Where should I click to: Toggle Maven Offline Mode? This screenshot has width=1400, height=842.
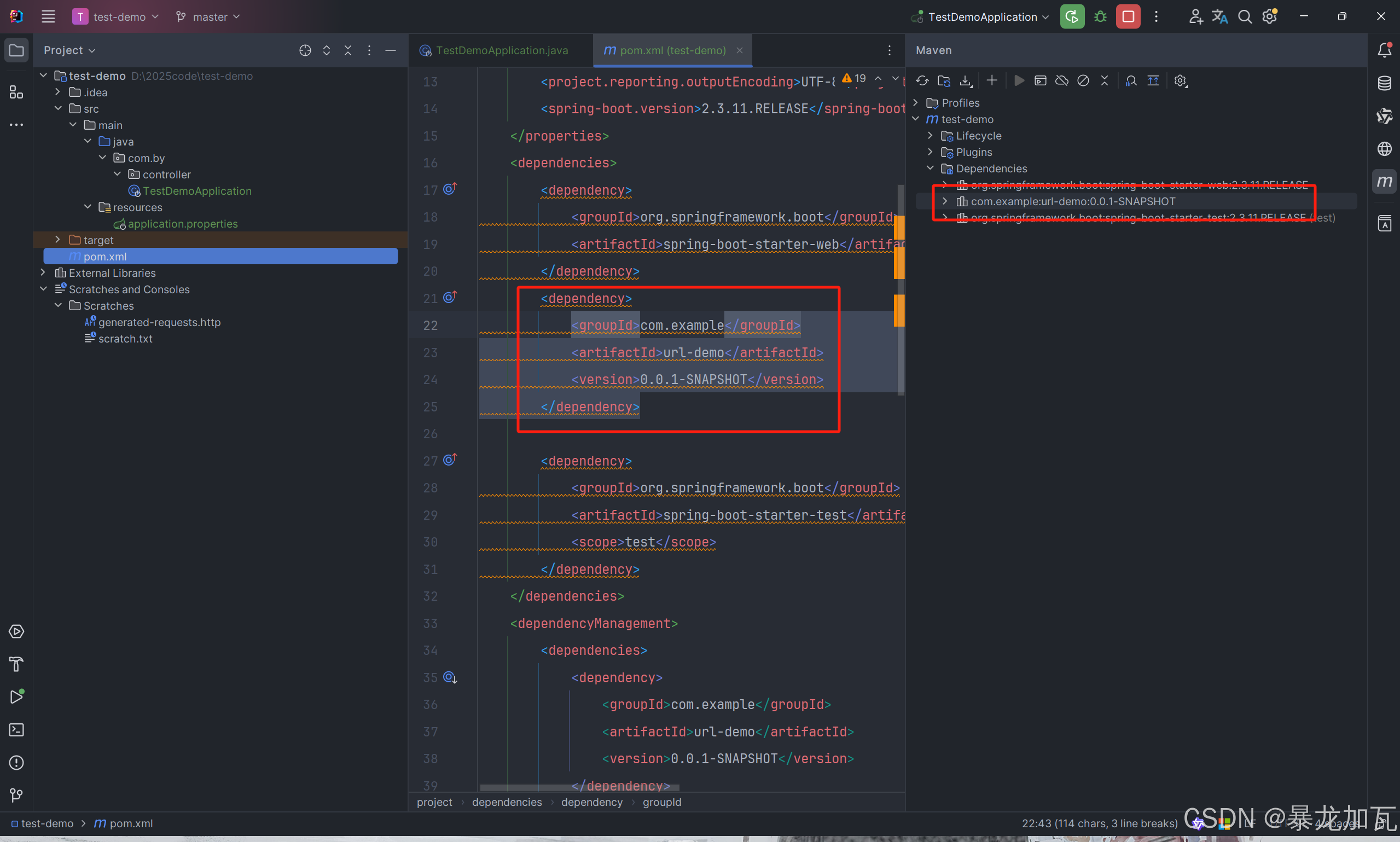1061,80
